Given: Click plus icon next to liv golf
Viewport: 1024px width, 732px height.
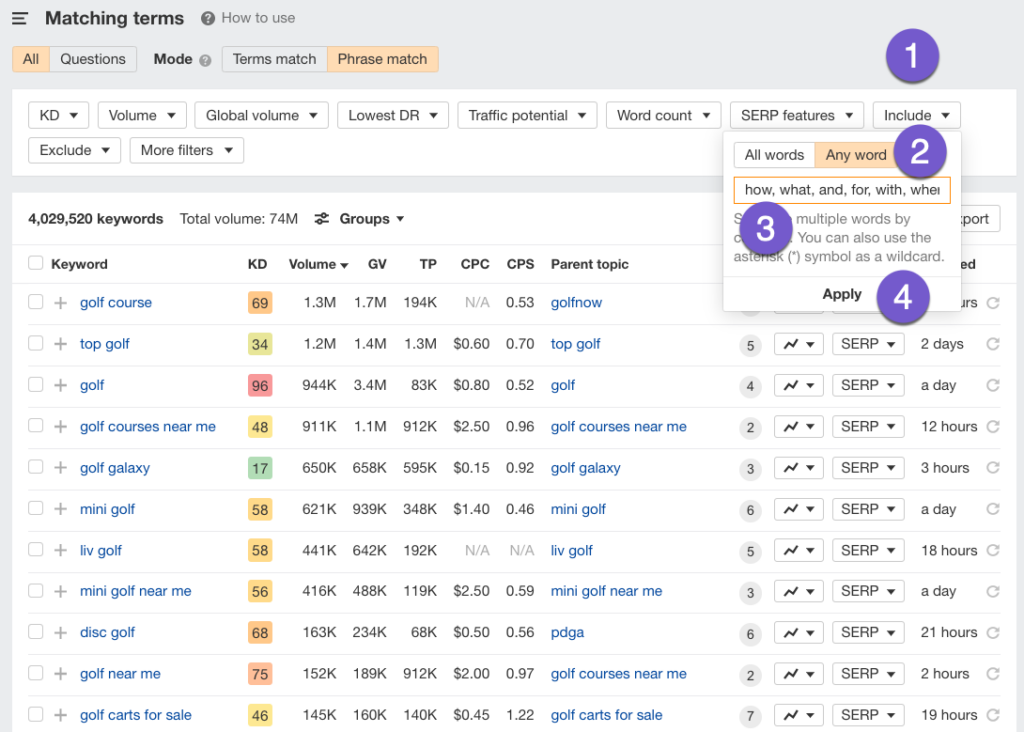Looking at the screenshot, I should point(60,550).
